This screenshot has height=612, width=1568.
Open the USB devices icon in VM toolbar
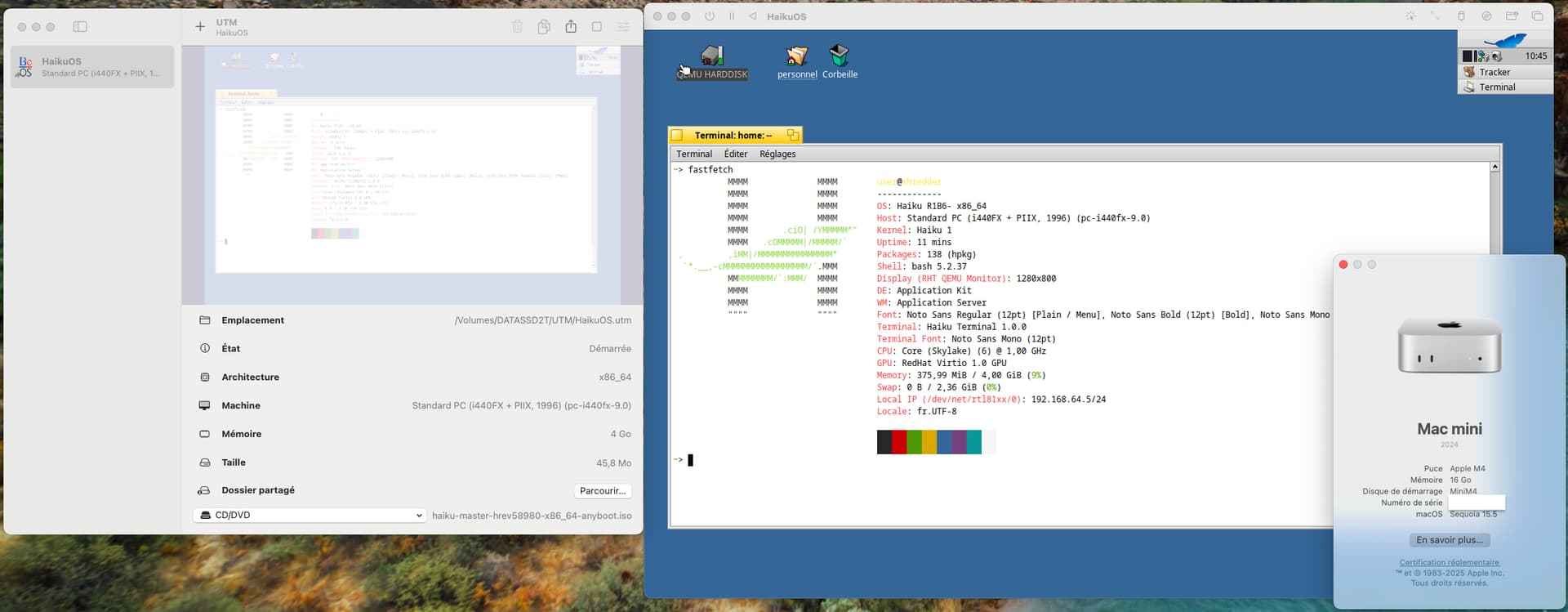(1461, 16)
